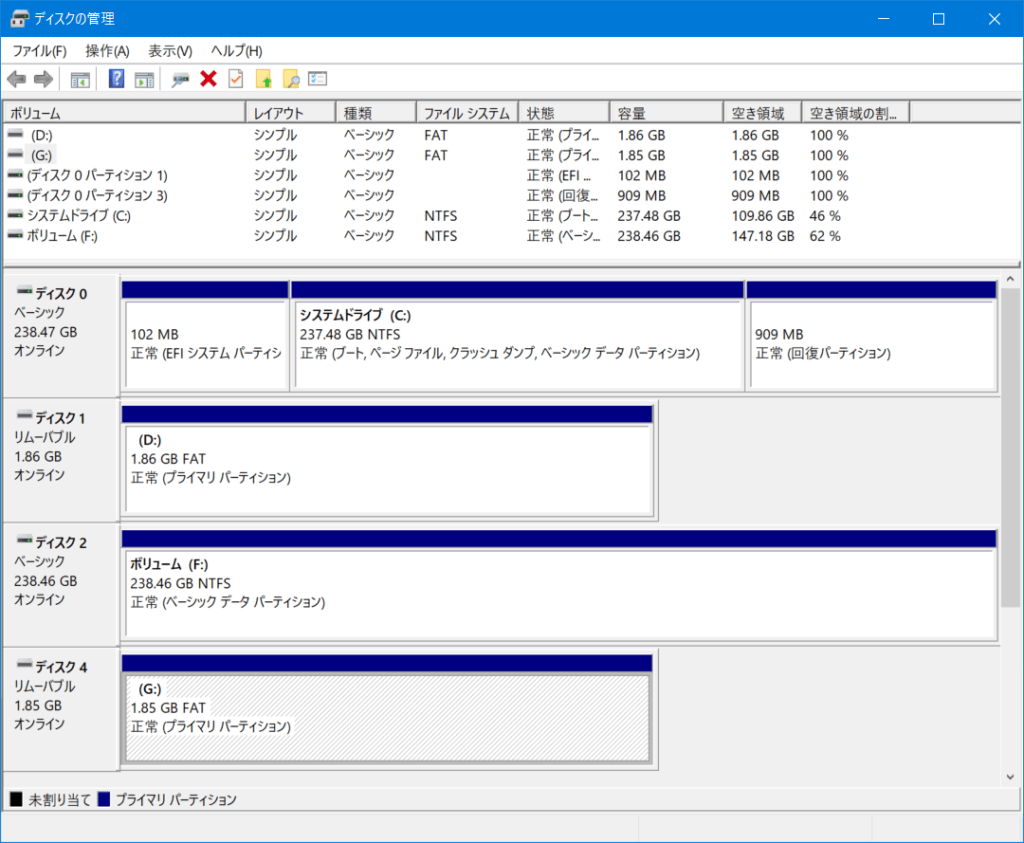The height and width of the screenshot is (843, 1024).
Task: Click the Properties checkmark page icon
Action: tap(236, 79)
